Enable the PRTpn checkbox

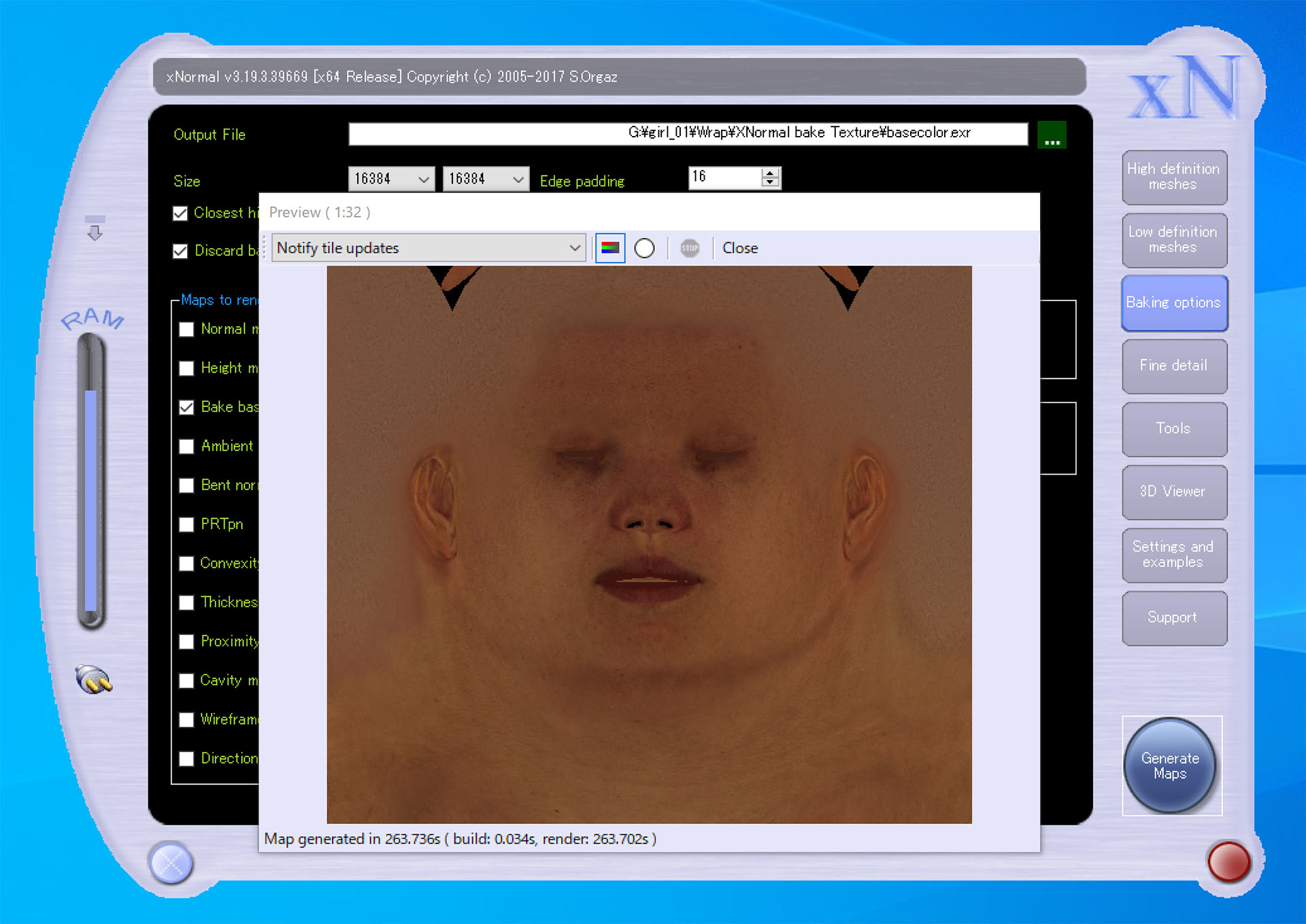click(186, 525)
